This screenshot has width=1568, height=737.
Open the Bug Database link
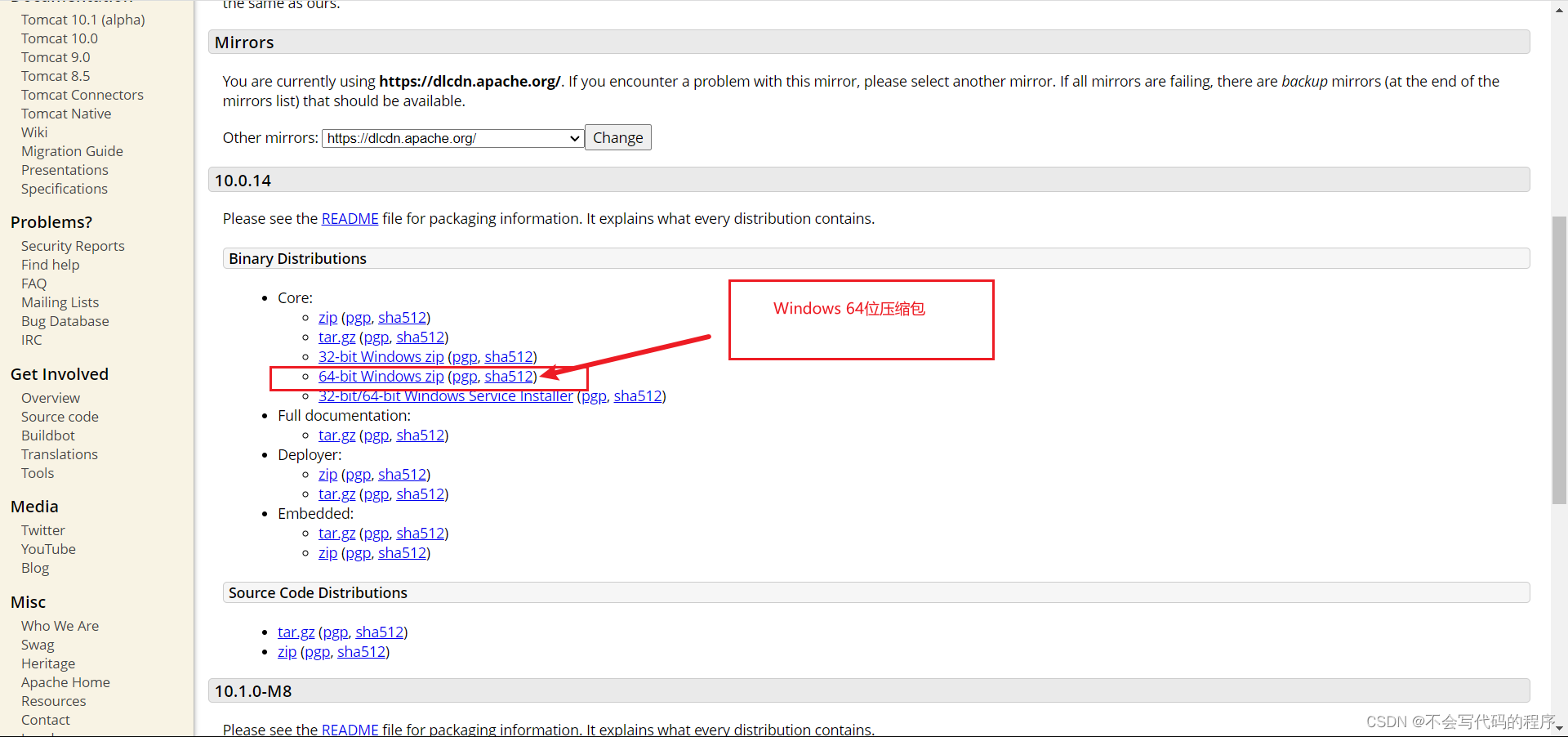(x=65, y=321)
